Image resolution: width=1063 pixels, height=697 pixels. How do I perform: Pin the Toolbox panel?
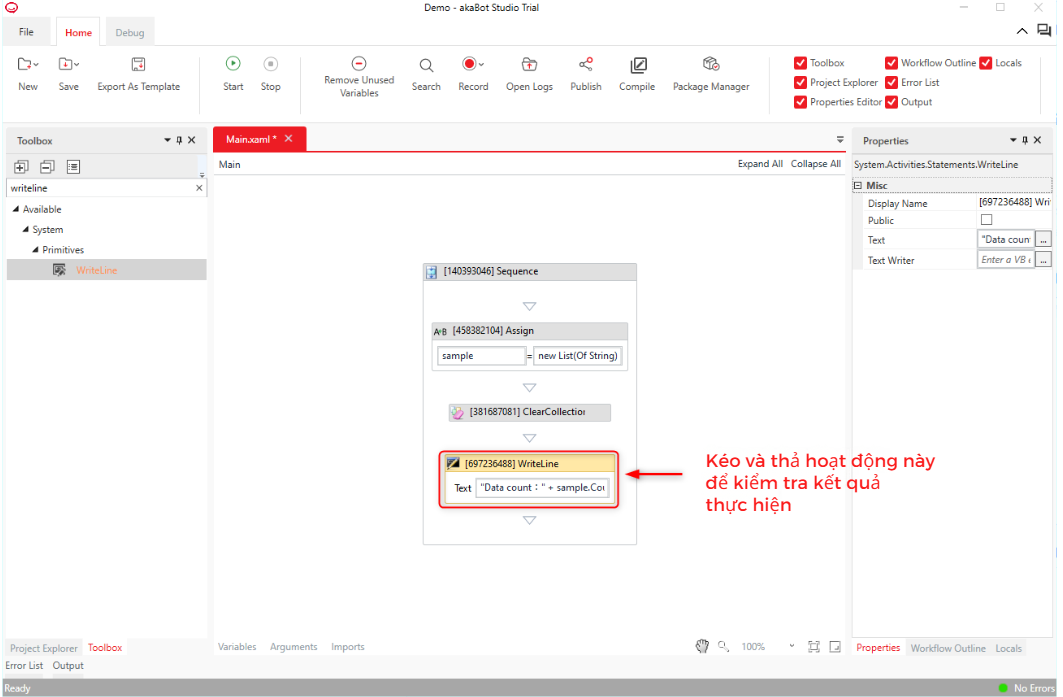[x=179, y=140]
